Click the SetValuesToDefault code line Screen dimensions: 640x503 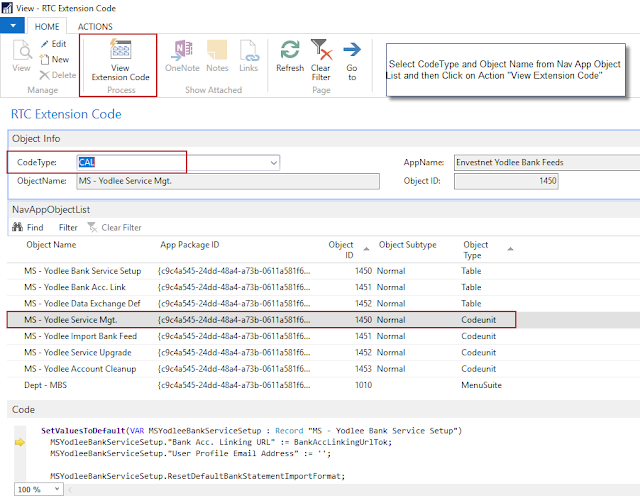tap(251, 431)
